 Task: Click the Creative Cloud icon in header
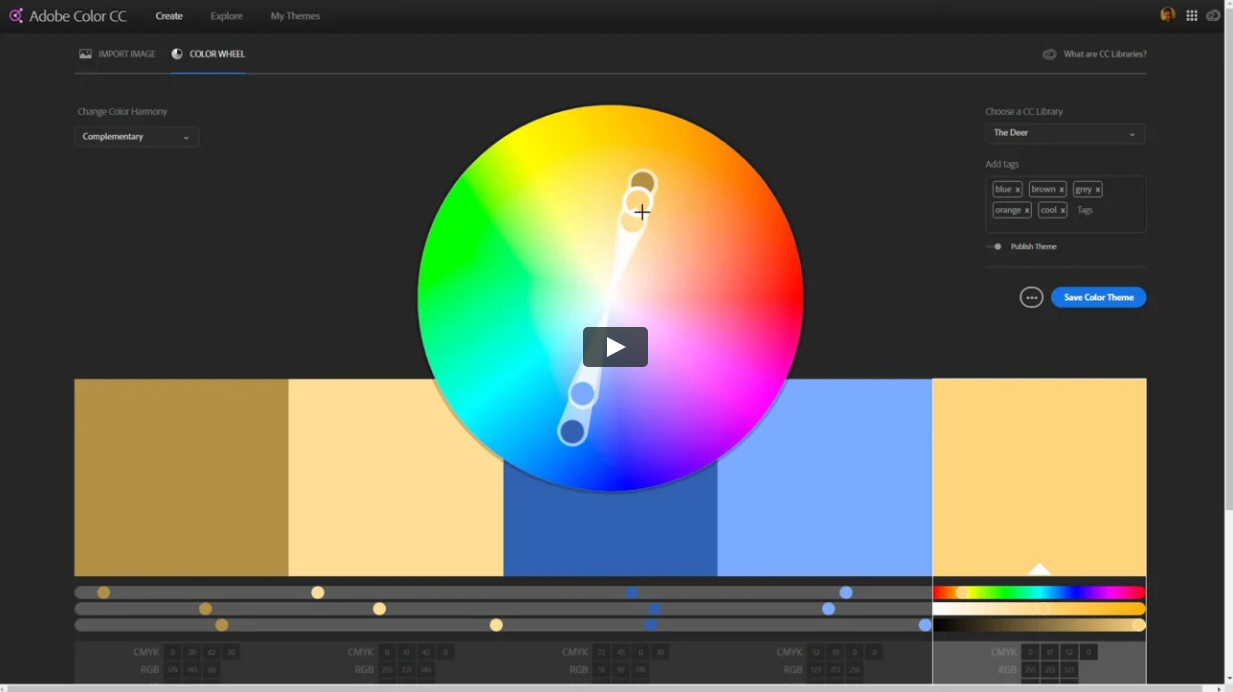coord(1213,16)
